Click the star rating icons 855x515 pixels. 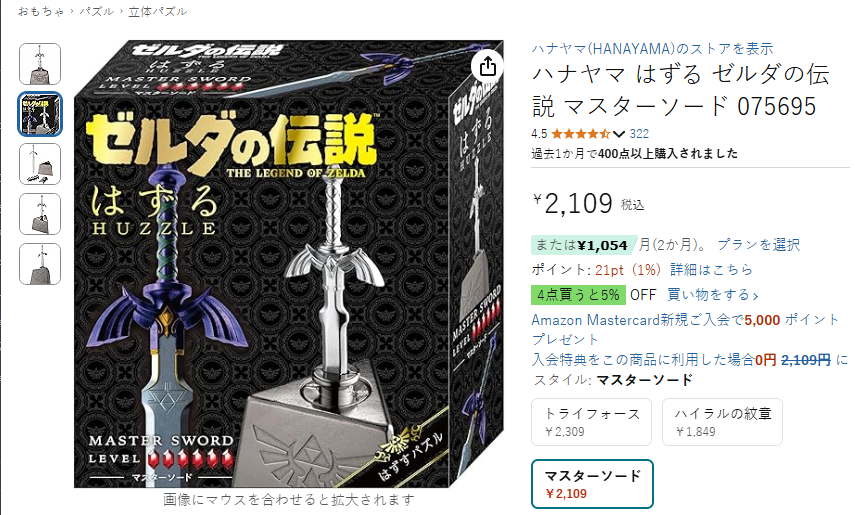point(580,134)
